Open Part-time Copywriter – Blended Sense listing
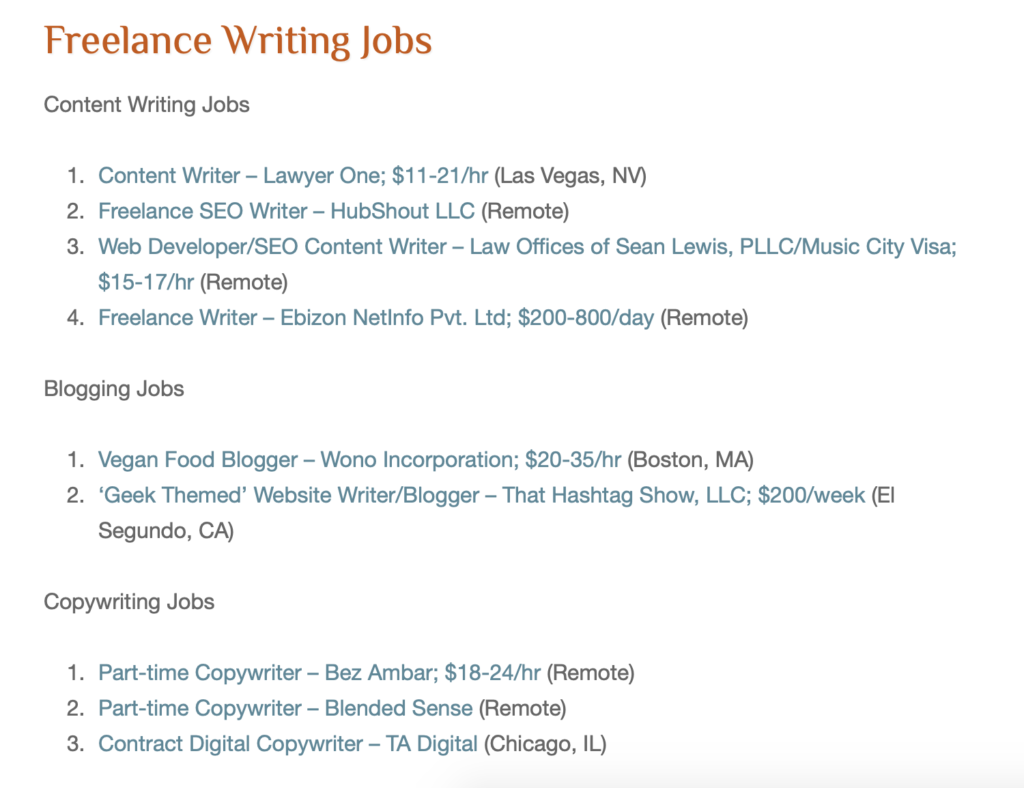The height and width of the screenshot is (788, 1024). click(285, 708)
